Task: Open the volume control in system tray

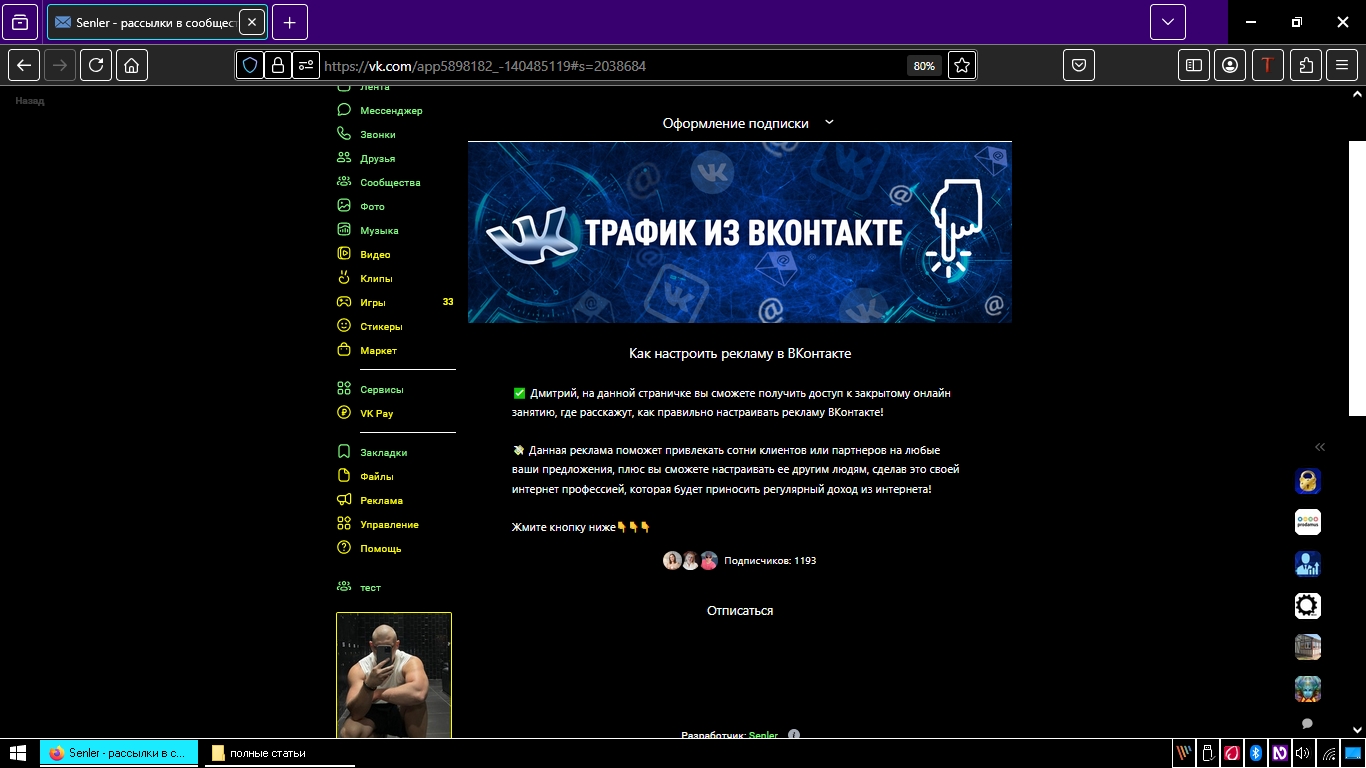Action: pos(1303,753)
